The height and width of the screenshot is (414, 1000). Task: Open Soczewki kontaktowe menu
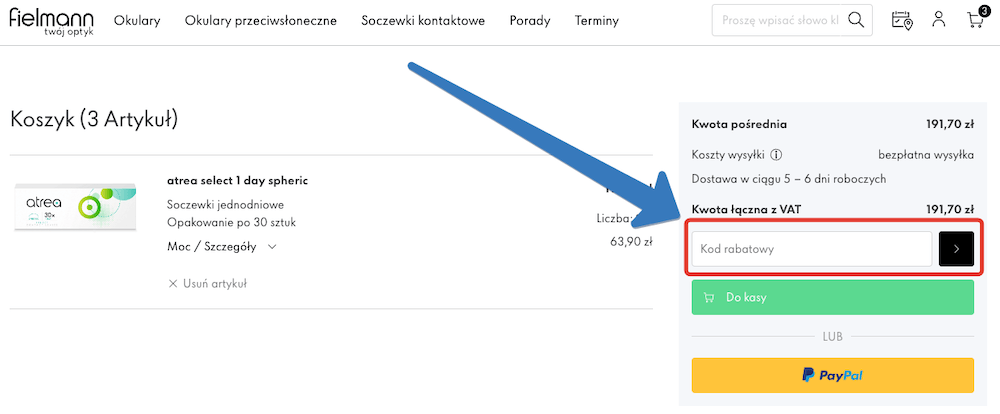coord(423,21)
